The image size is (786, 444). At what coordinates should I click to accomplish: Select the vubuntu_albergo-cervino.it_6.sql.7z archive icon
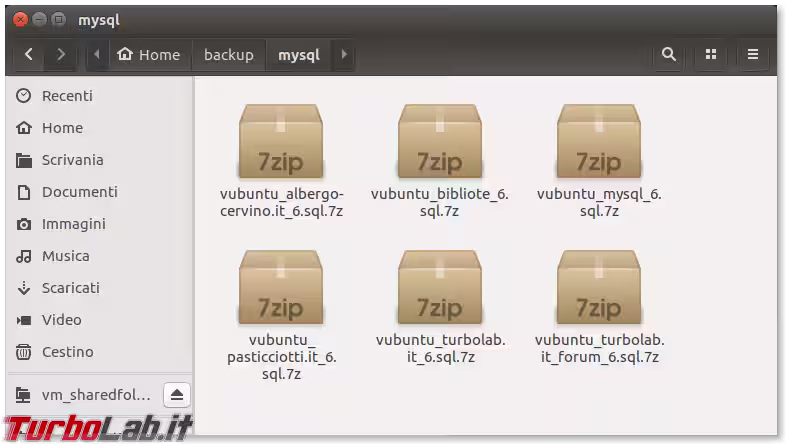(281, 141)
